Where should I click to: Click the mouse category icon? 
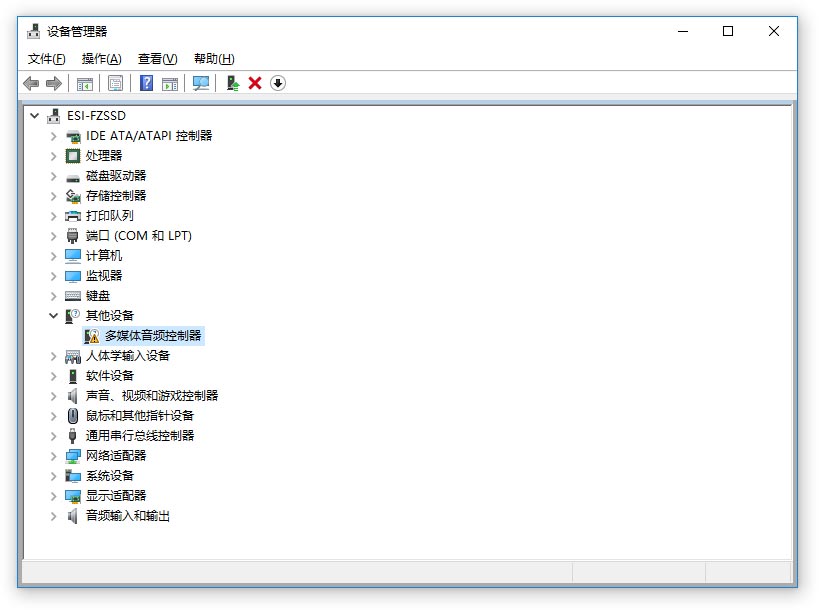click(73, 416)
